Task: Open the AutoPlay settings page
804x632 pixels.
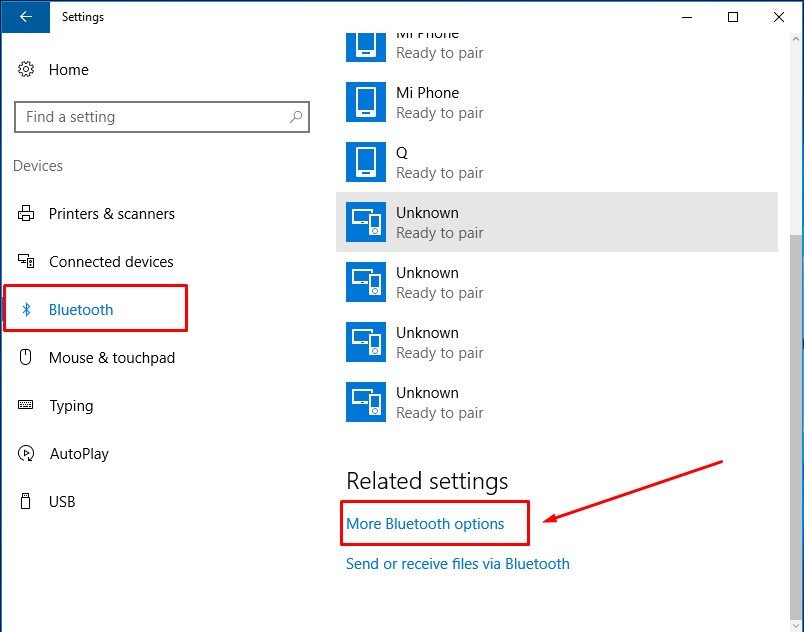Action: click(79, 454)
